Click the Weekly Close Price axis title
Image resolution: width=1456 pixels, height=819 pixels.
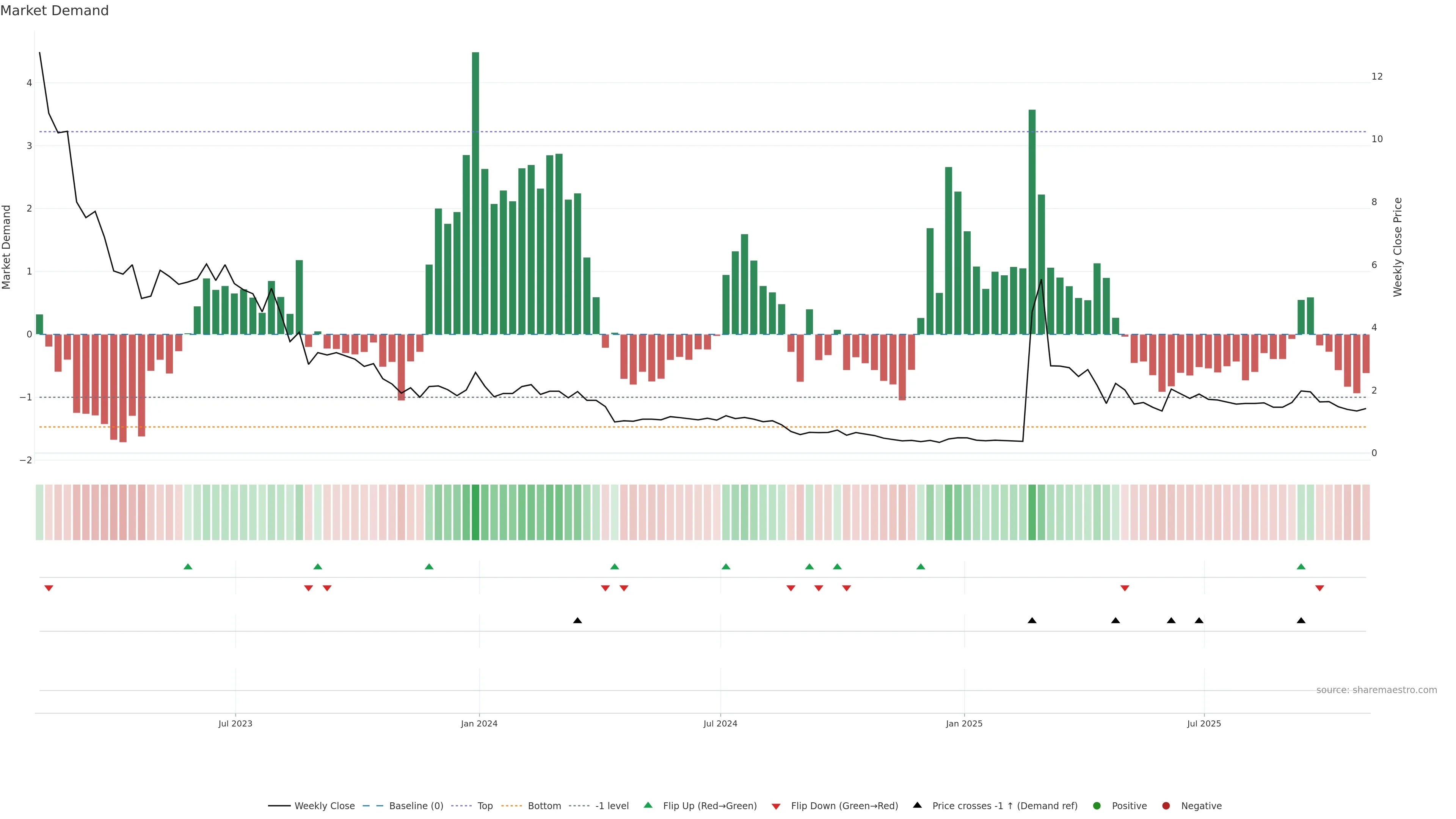(1397, 247)
